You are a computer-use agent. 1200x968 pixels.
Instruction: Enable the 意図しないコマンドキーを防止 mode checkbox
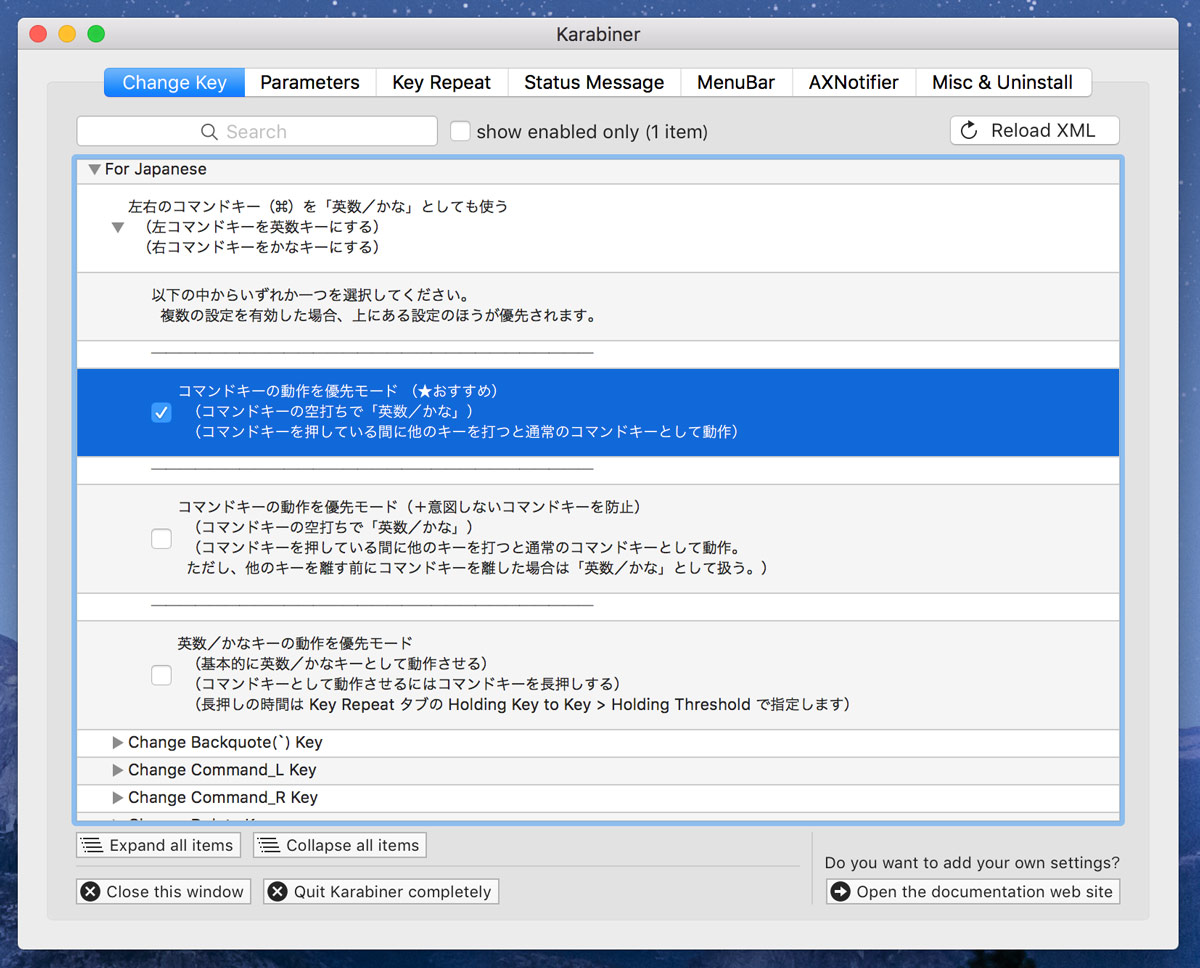(x=161, y=539)
